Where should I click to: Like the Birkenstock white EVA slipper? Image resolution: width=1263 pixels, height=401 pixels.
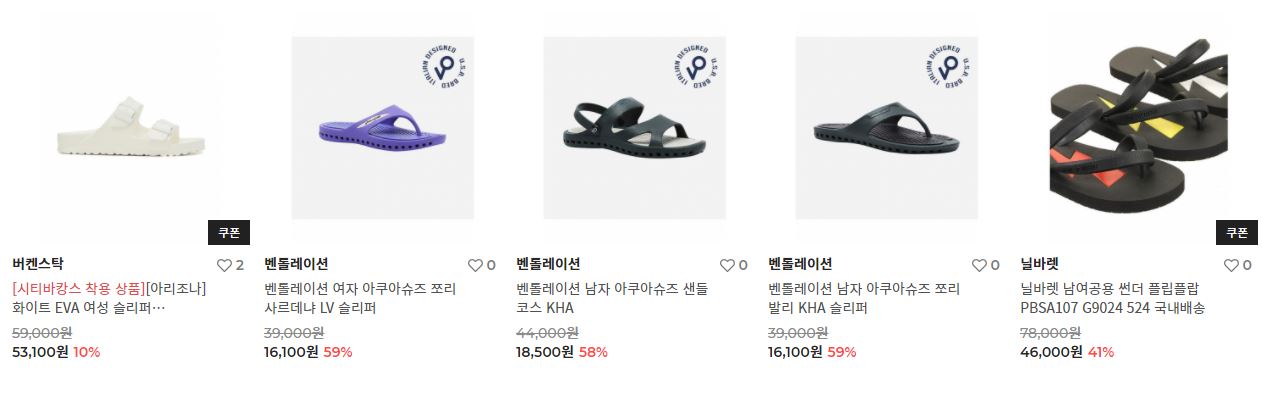click(x=224, y=265)
